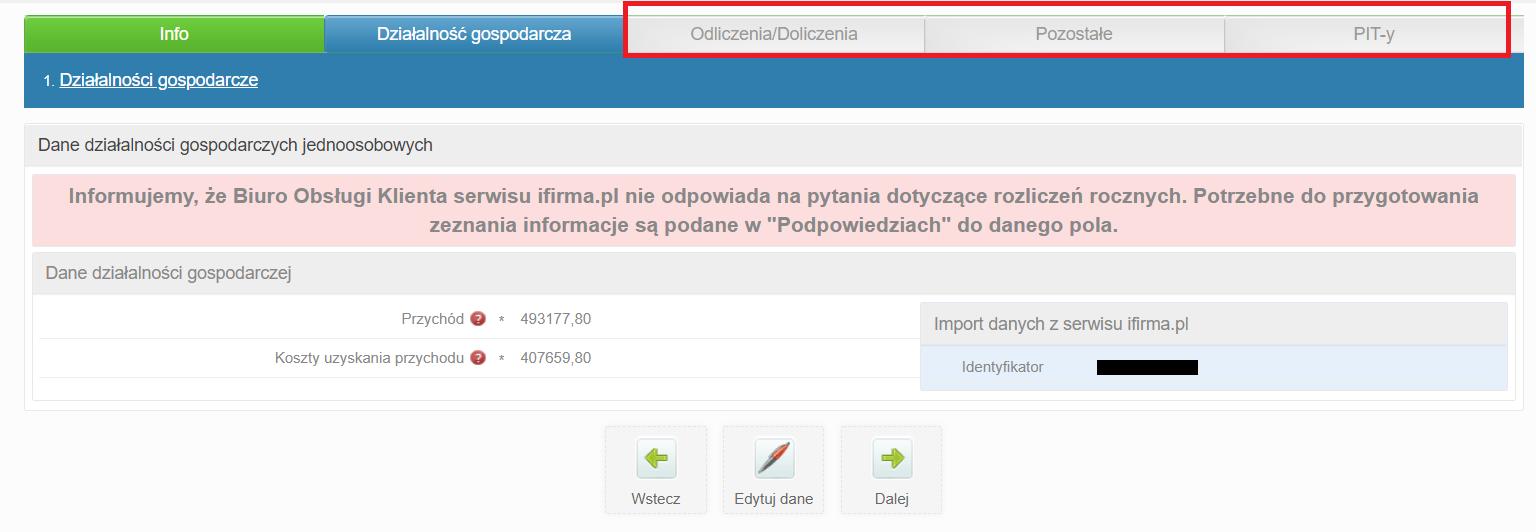Click the pen Edytuj dane icon
This screenshot has width=1536, height=532.
774,459
